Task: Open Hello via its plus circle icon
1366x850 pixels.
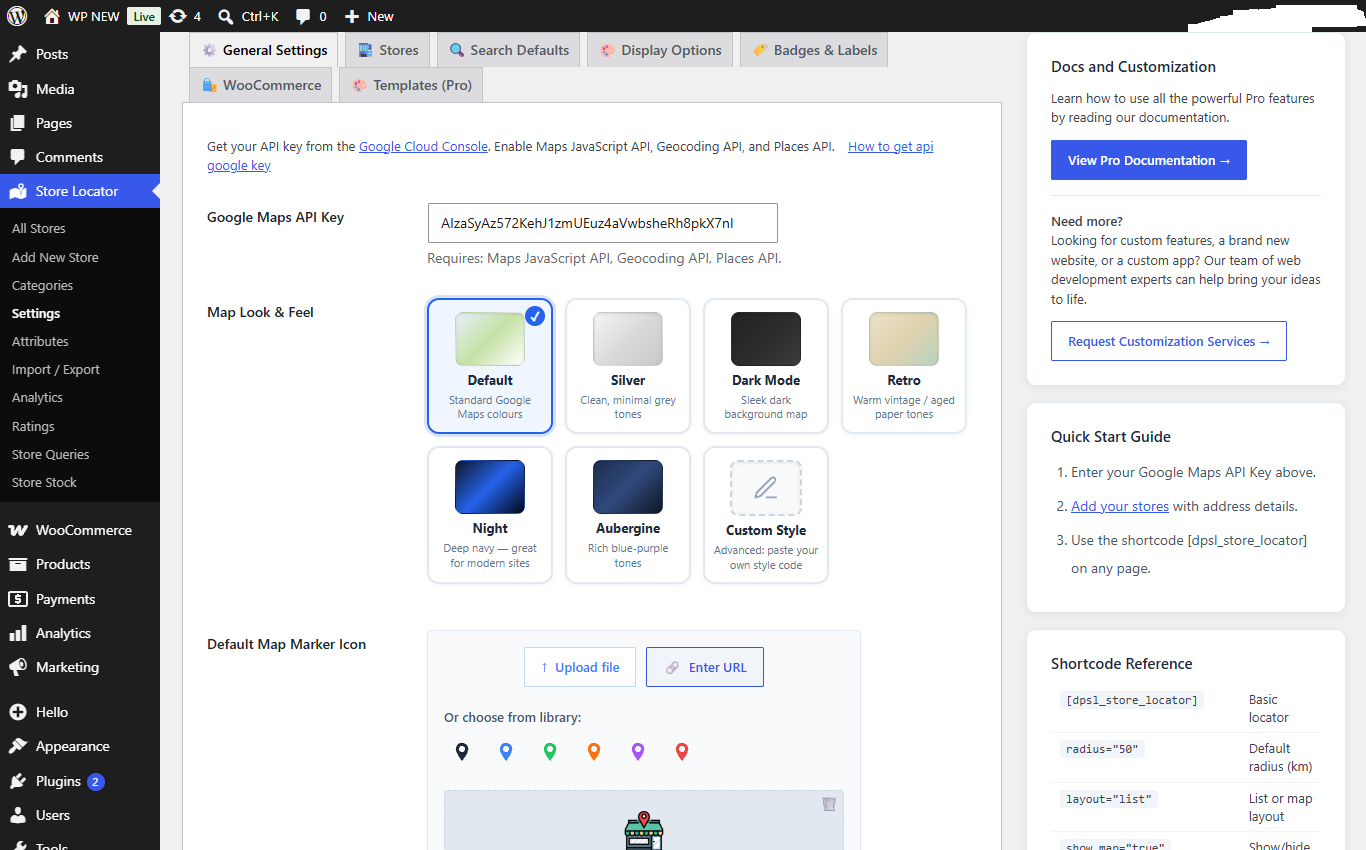Action: 18,712
